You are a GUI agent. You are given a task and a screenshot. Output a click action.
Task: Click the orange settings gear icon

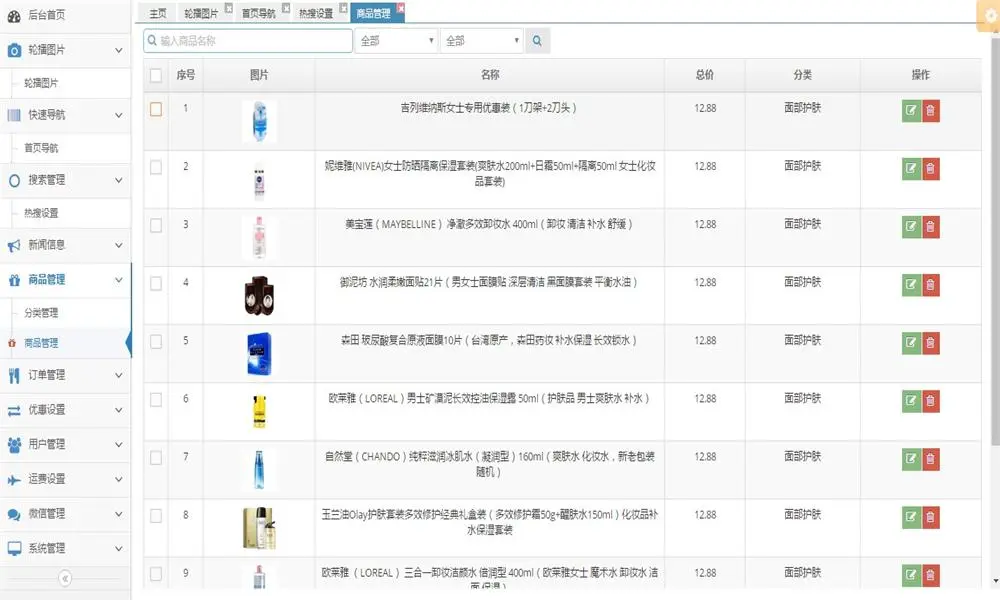(x=990, y=16)
